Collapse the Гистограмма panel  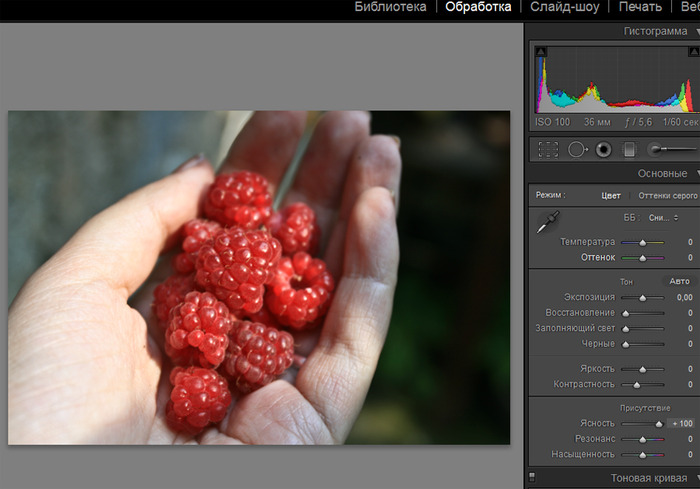tap(697, 31)
